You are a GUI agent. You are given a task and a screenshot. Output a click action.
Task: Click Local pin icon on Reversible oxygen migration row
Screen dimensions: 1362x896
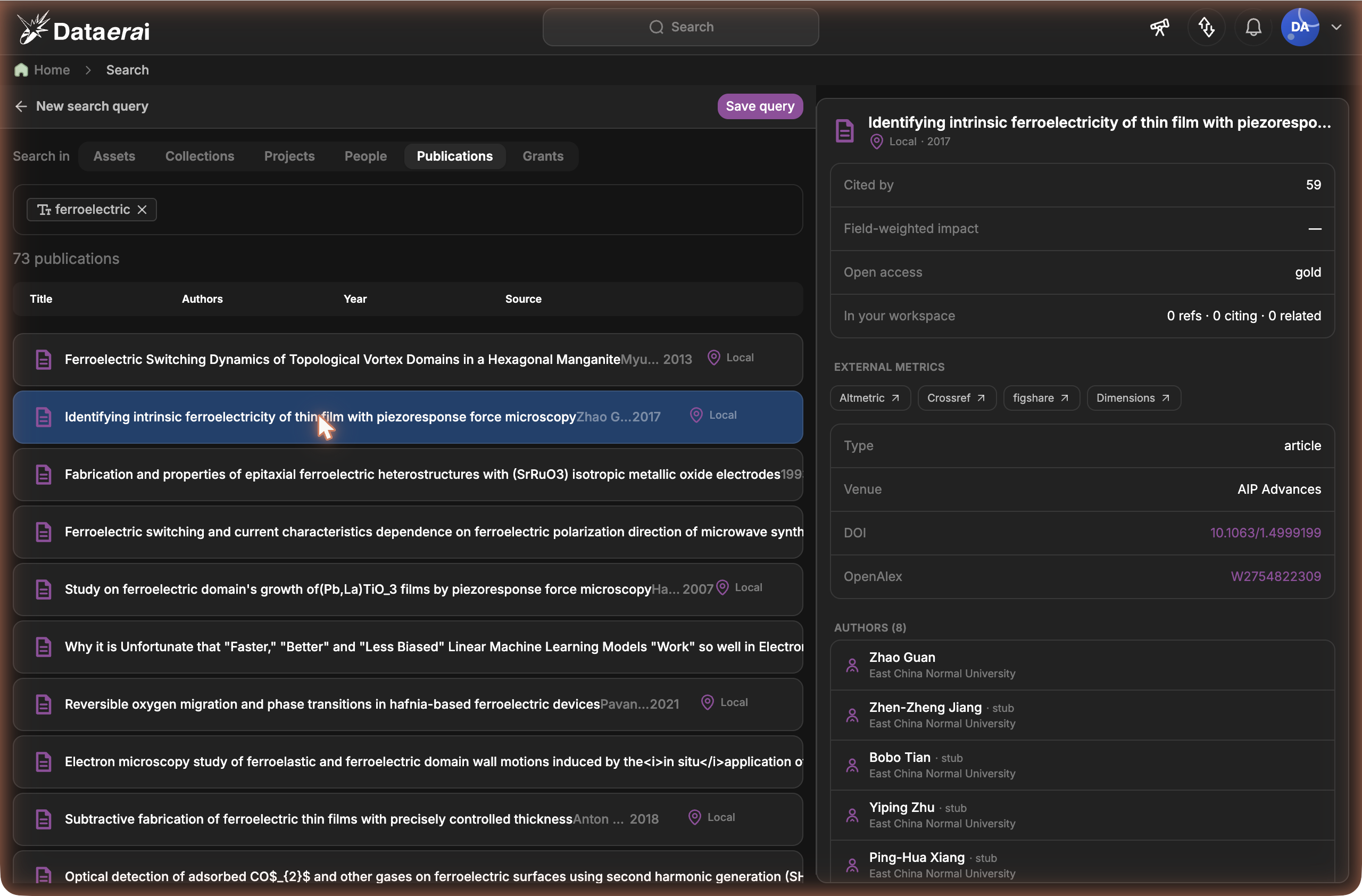(x=707, y=703)
